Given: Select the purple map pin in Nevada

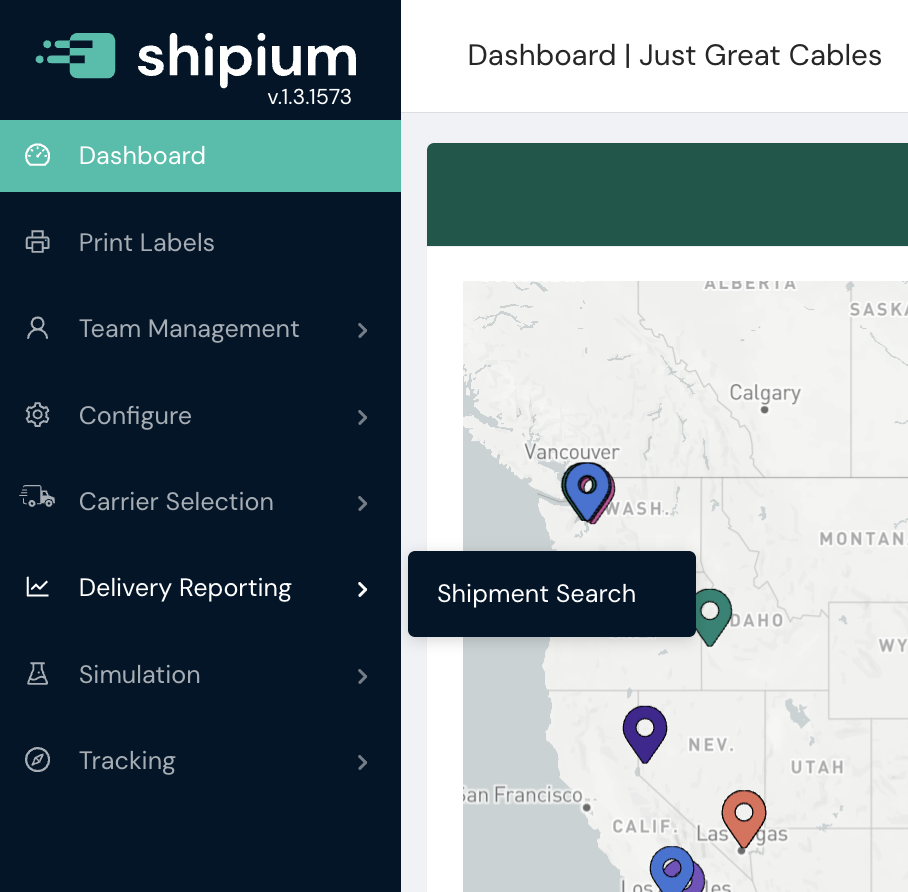Looking at the screenshot, I should click(x=645, y=733).
